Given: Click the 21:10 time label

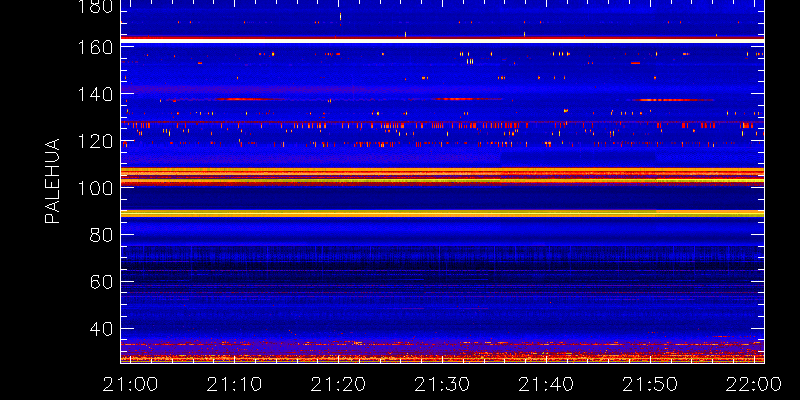Looking at the screenshot, I should (x=233, y=384).
